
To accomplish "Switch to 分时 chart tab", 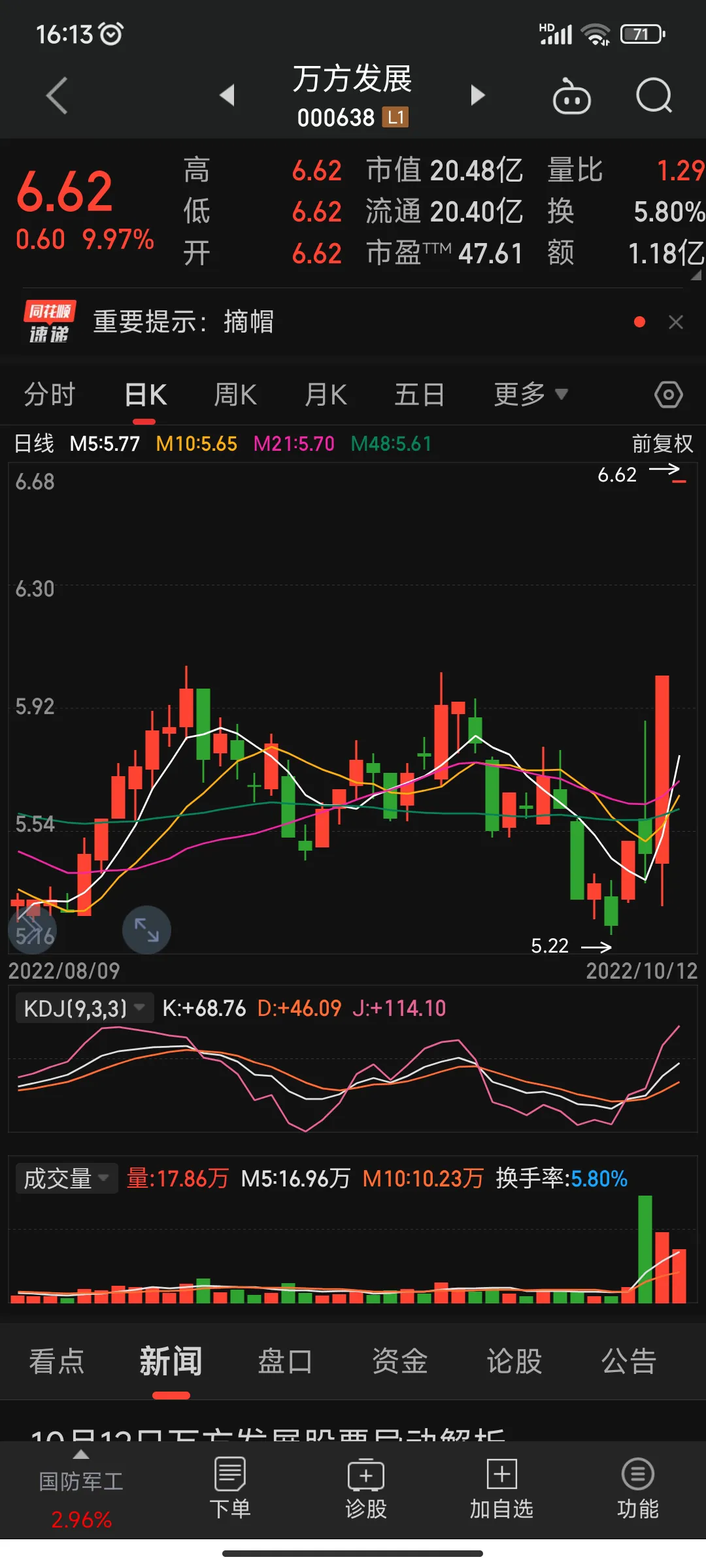I will [50, 395].
